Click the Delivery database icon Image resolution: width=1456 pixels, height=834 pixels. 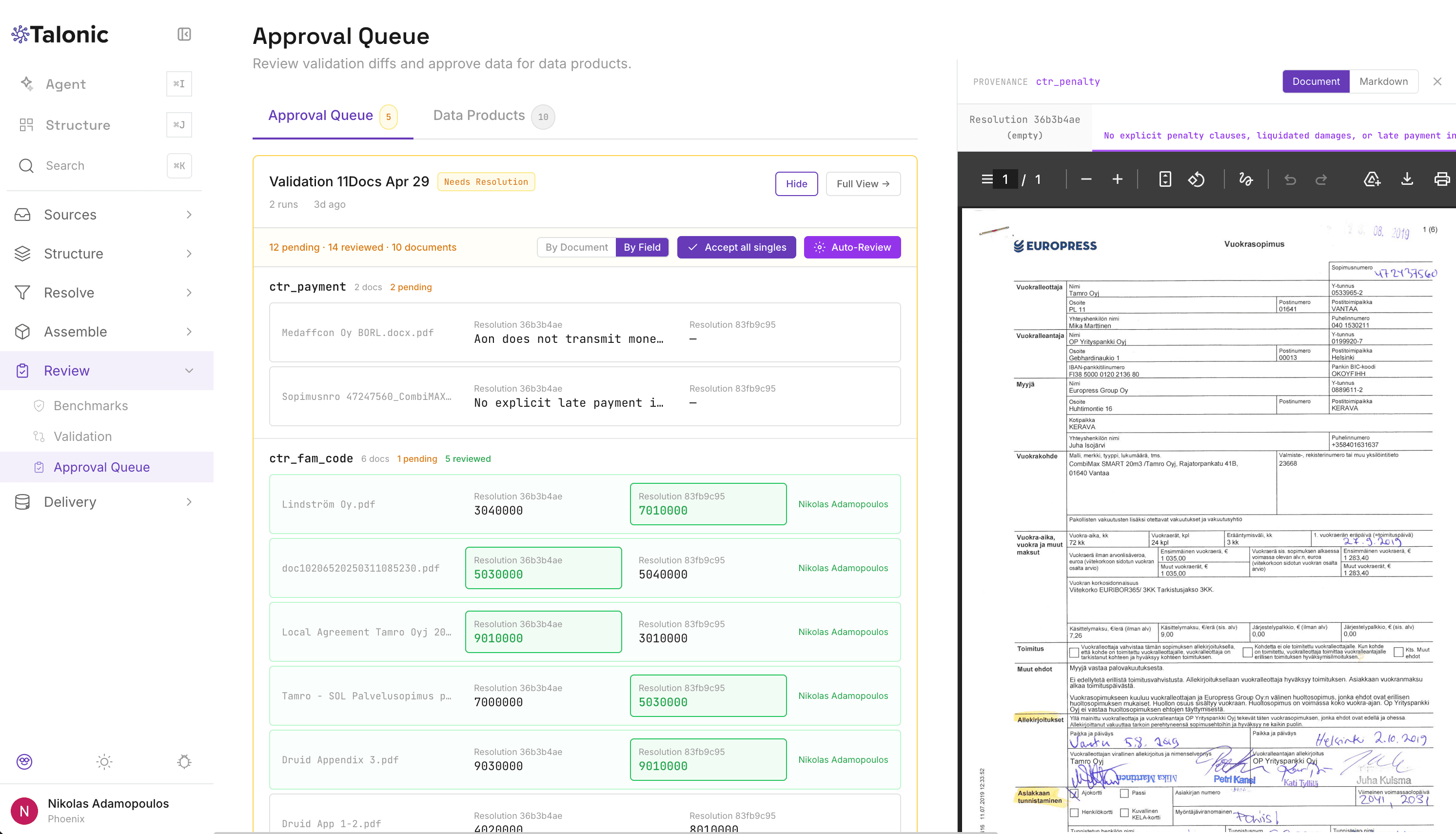(x=22, y=502)
